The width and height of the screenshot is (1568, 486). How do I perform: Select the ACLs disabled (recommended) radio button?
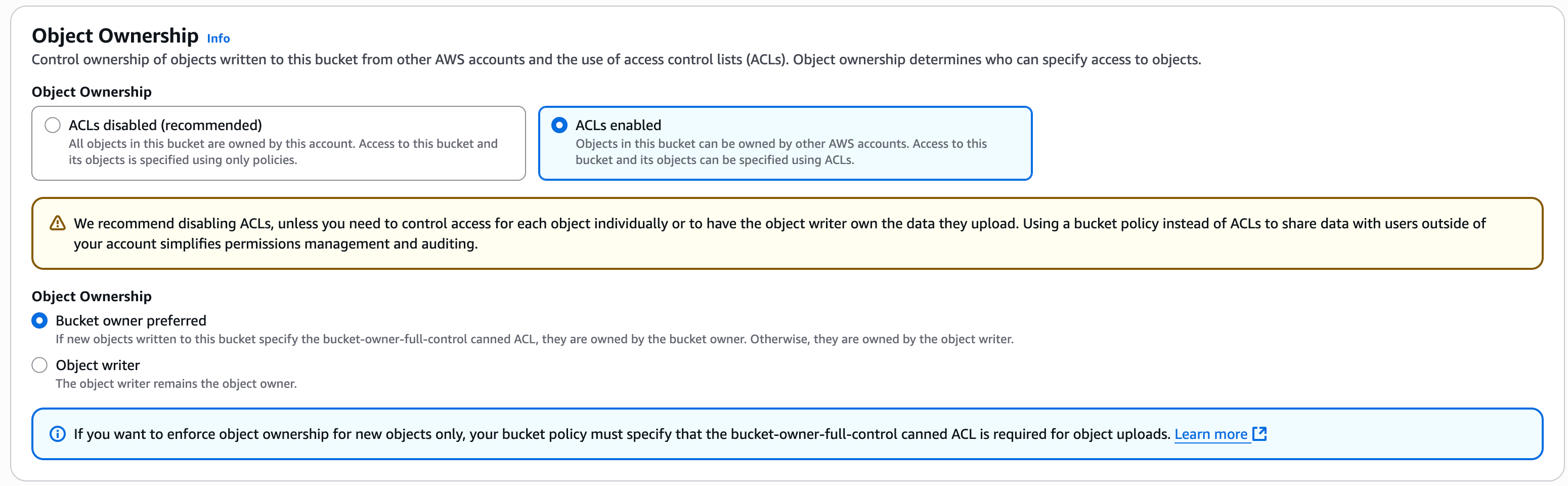click(53, 125)
